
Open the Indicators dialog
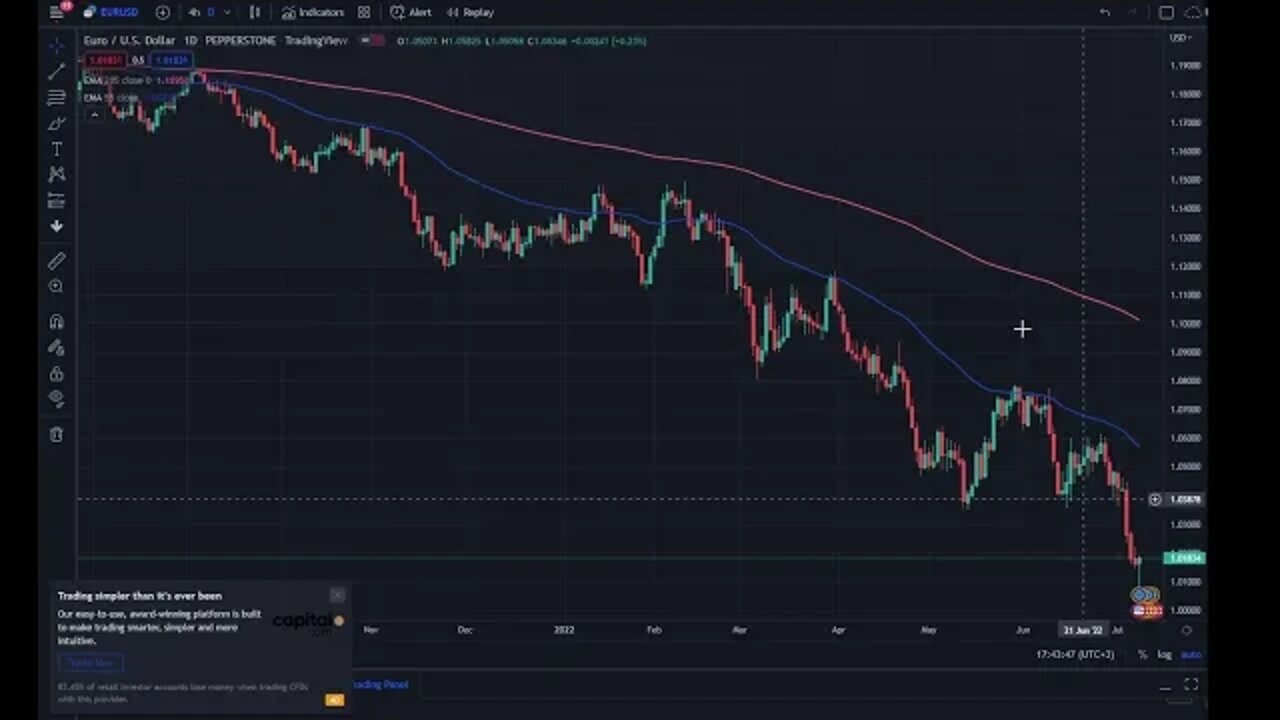click(312, 12)
